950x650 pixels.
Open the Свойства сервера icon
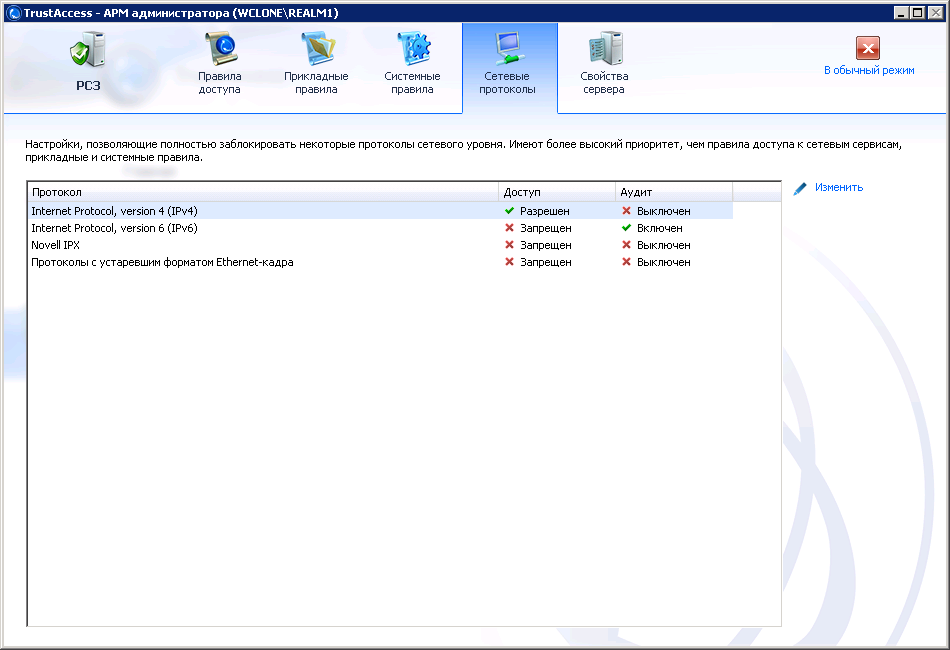click(x=604, y=49)
